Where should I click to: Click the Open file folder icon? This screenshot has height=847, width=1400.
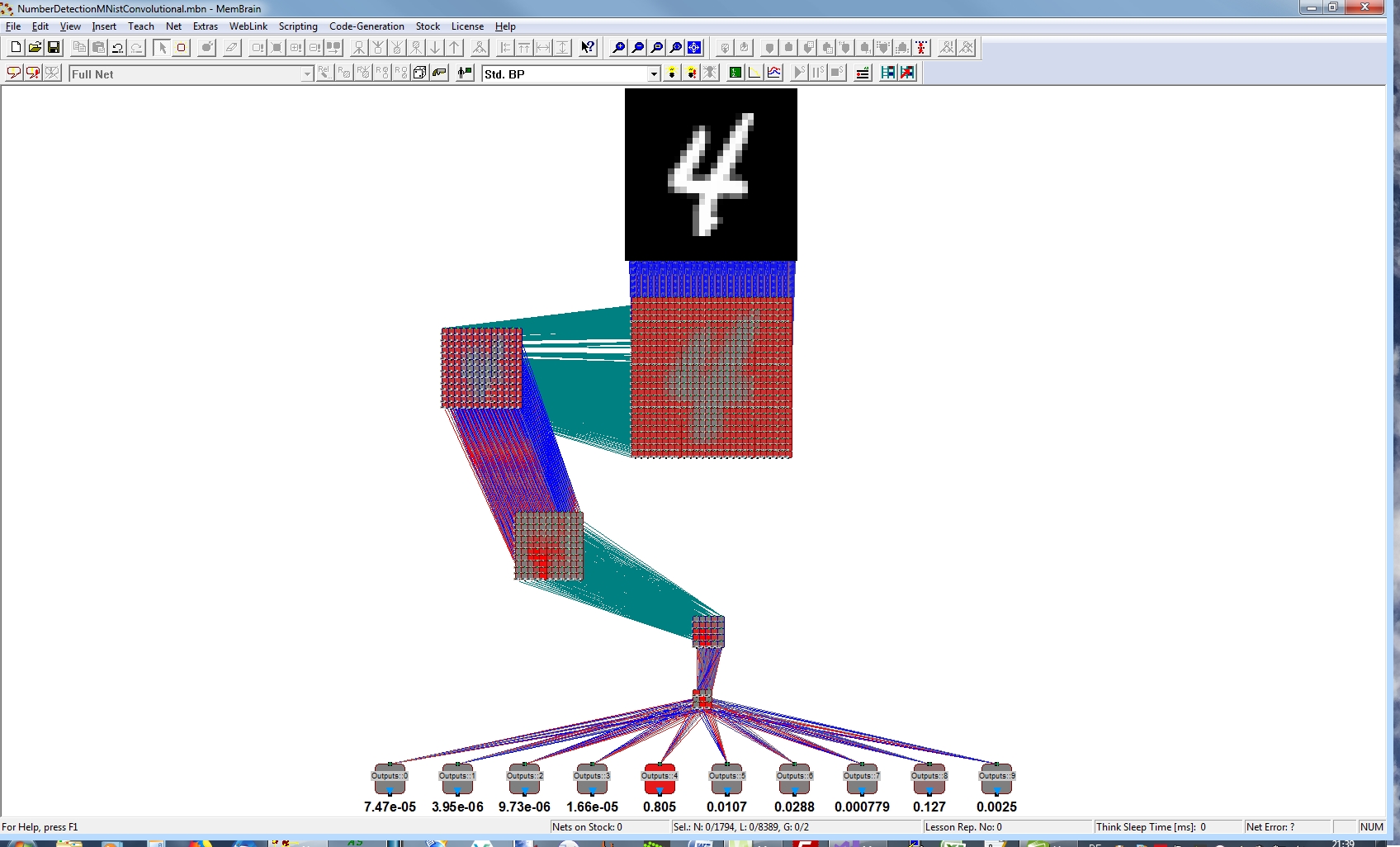point(35,48)
